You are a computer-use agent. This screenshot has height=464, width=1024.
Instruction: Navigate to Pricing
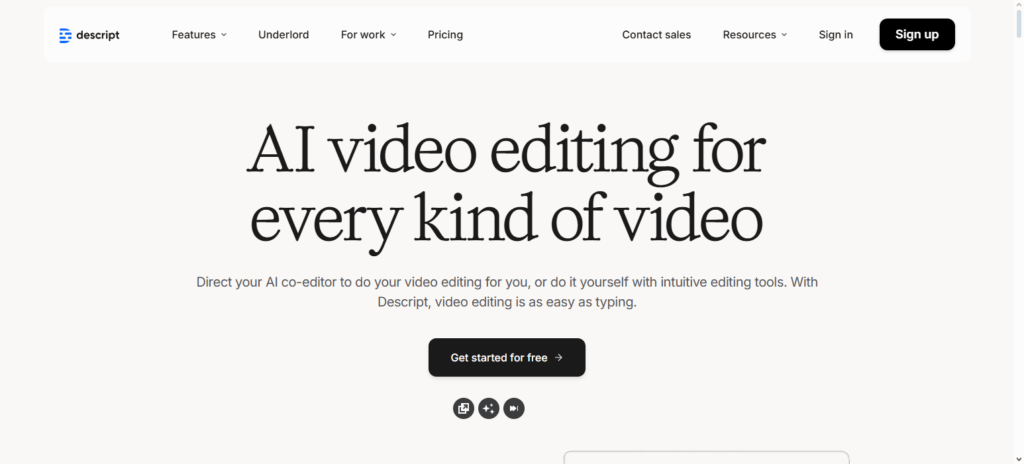(445, 35)
